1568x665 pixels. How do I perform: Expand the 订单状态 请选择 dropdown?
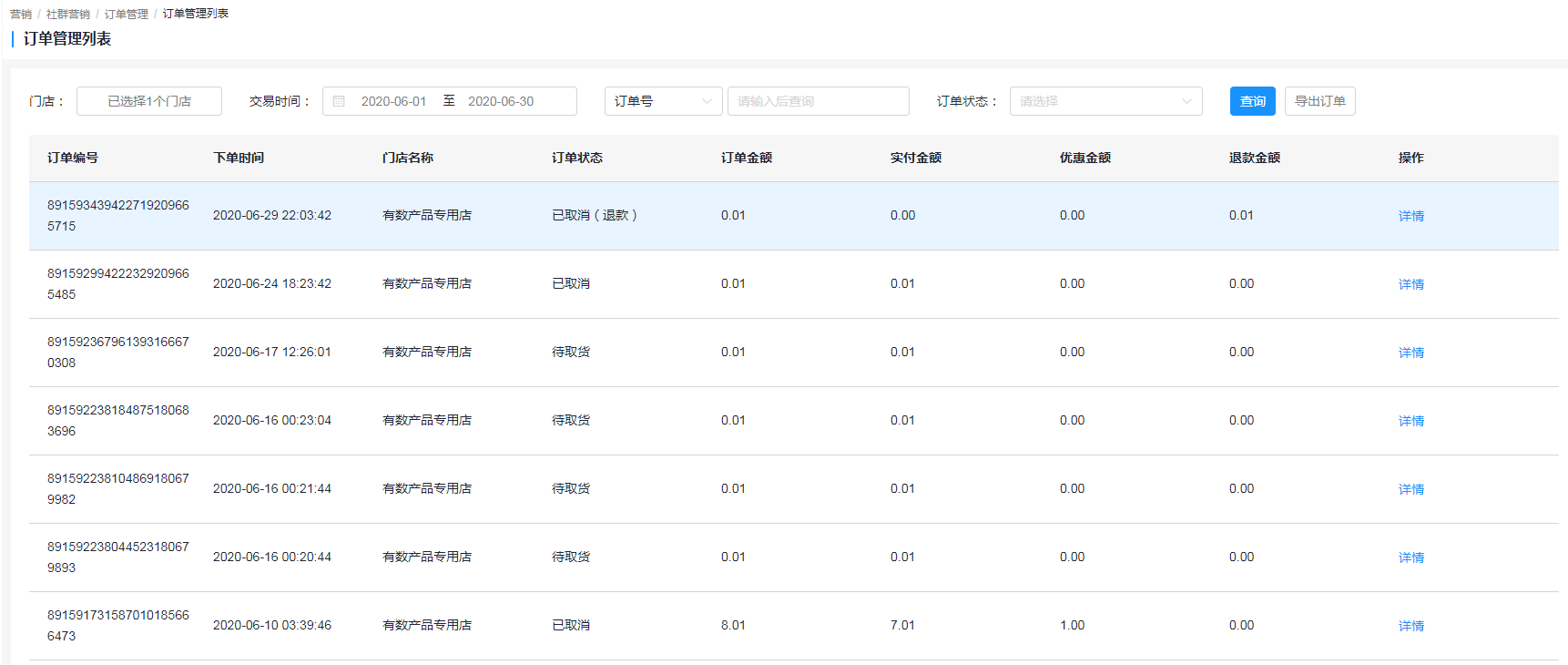(x=1105, y=101)
